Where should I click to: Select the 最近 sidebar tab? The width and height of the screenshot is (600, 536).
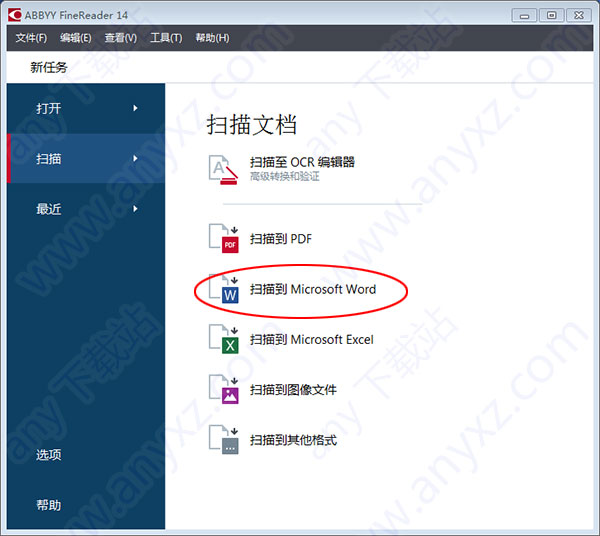pos(86,209)
